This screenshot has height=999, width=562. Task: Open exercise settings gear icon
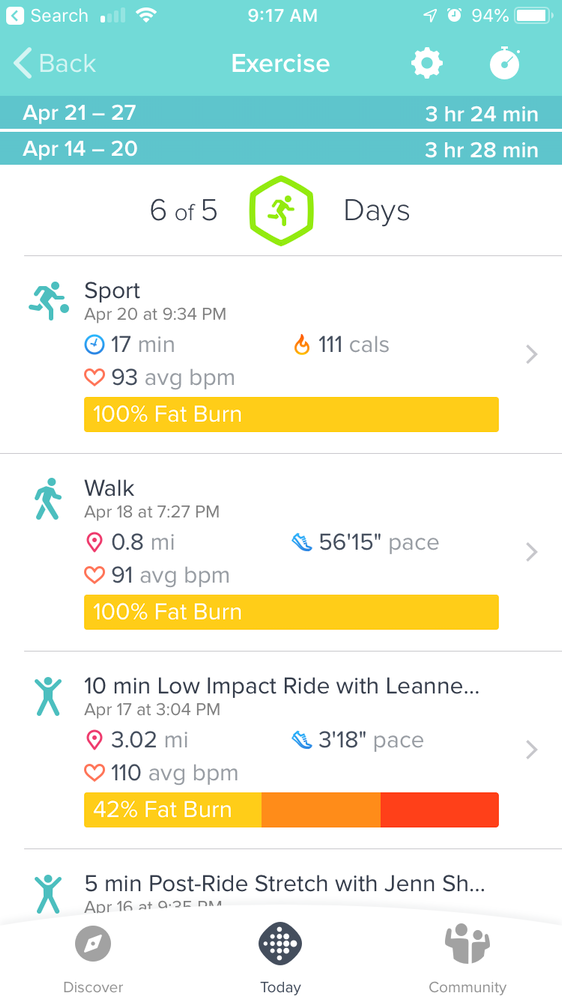[426, 63]
